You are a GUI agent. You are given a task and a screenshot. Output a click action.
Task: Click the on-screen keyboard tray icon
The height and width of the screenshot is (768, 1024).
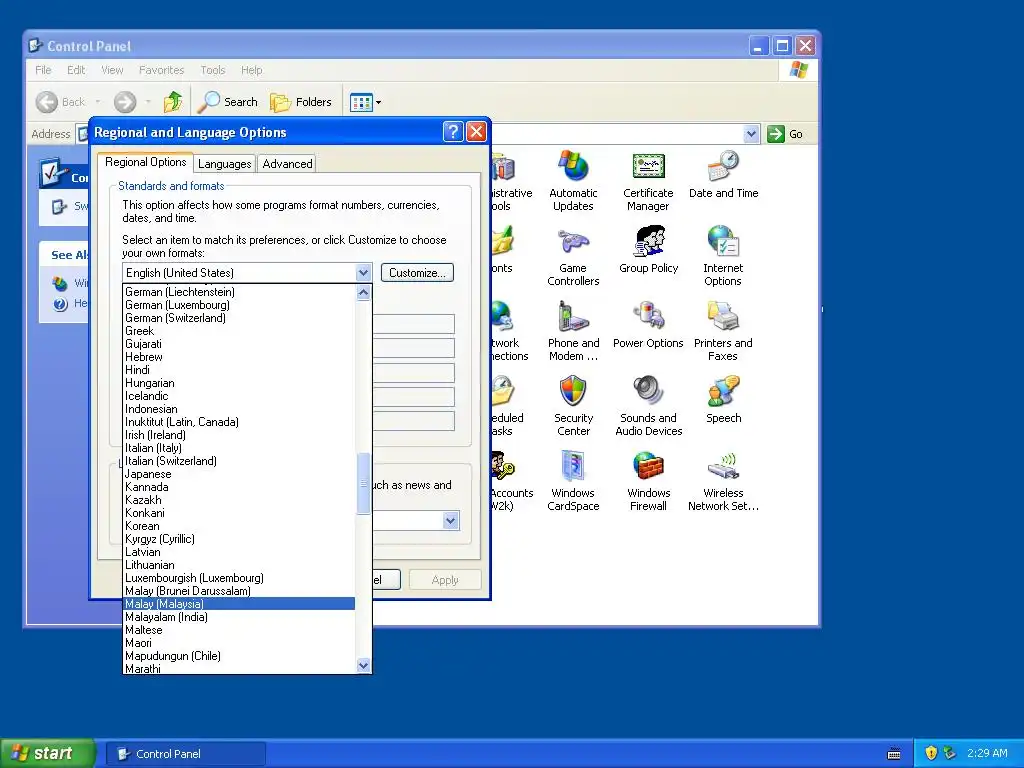894,754
